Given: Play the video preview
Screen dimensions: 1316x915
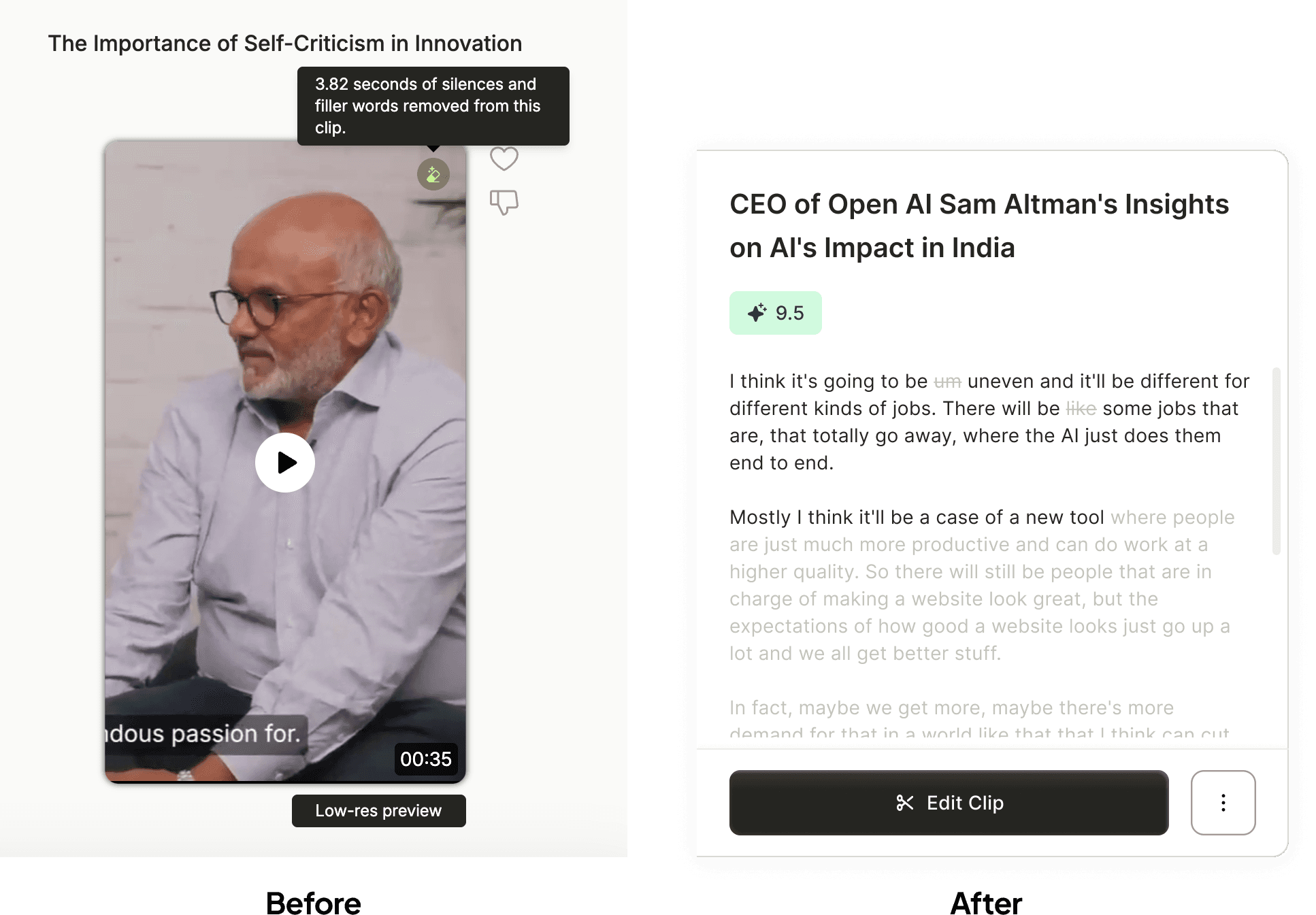Looking at the screenshot, I should click(285, 463).
